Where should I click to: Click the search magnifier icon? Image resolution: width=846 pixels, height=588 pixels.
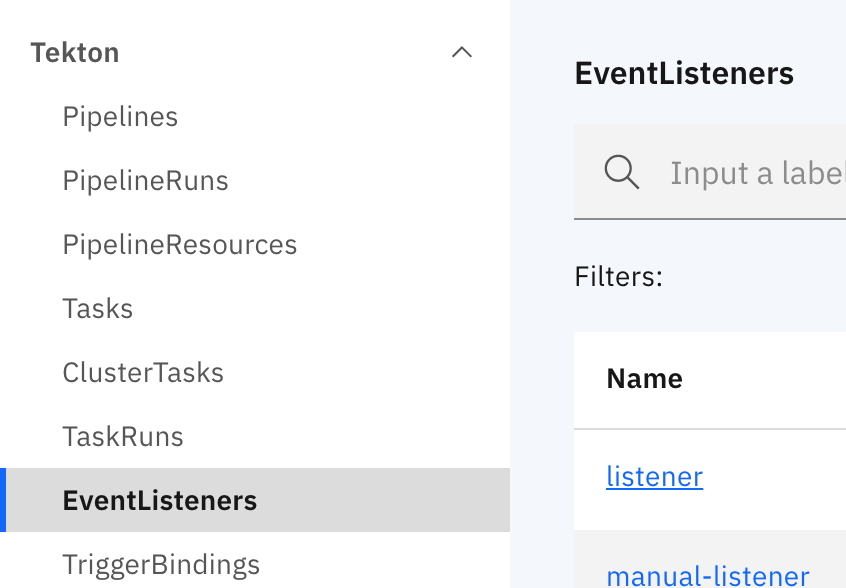point(622,172)
